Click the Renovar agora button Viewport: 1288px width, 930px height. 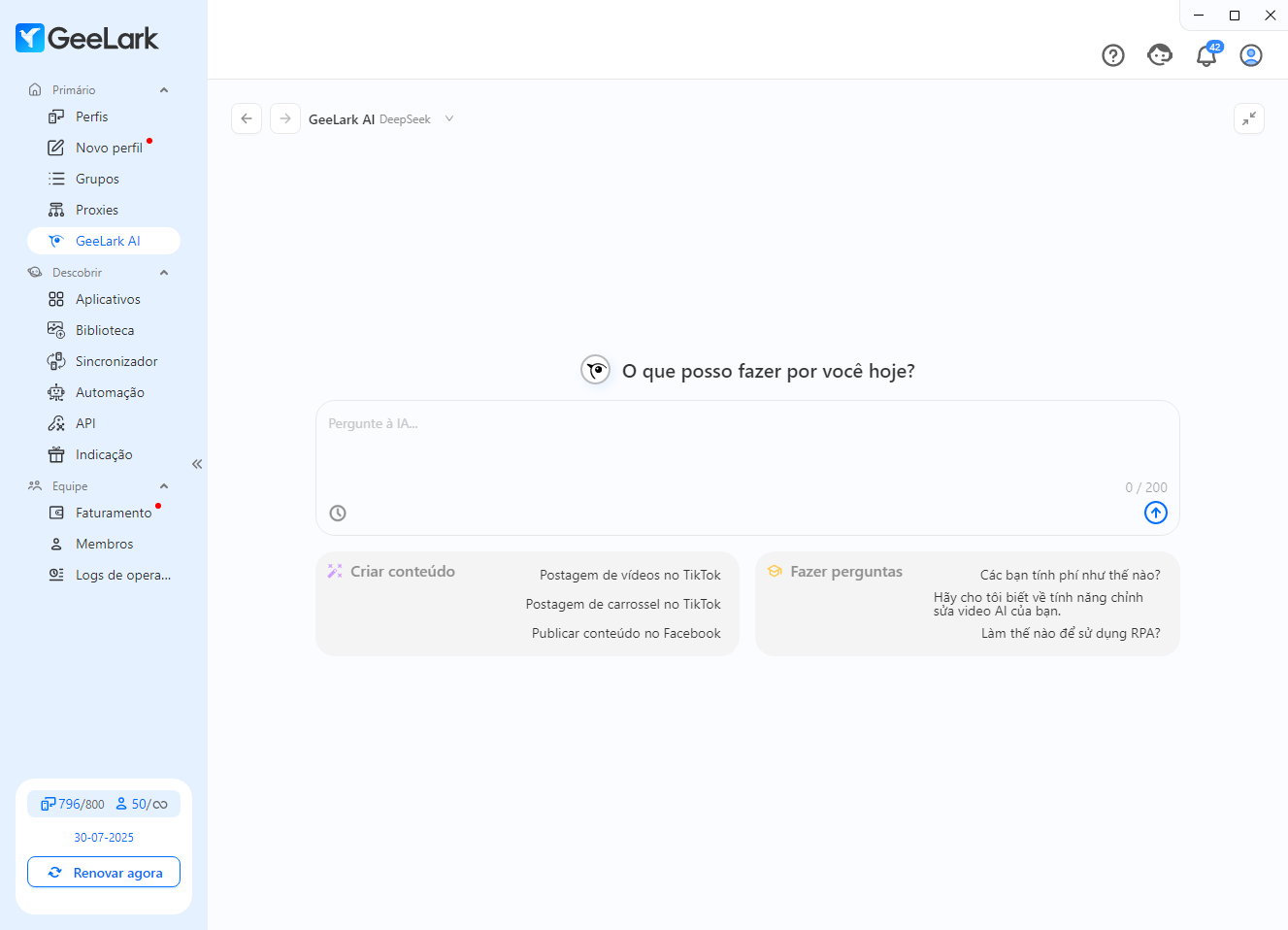pyautogui.click(x=104, y=872)
